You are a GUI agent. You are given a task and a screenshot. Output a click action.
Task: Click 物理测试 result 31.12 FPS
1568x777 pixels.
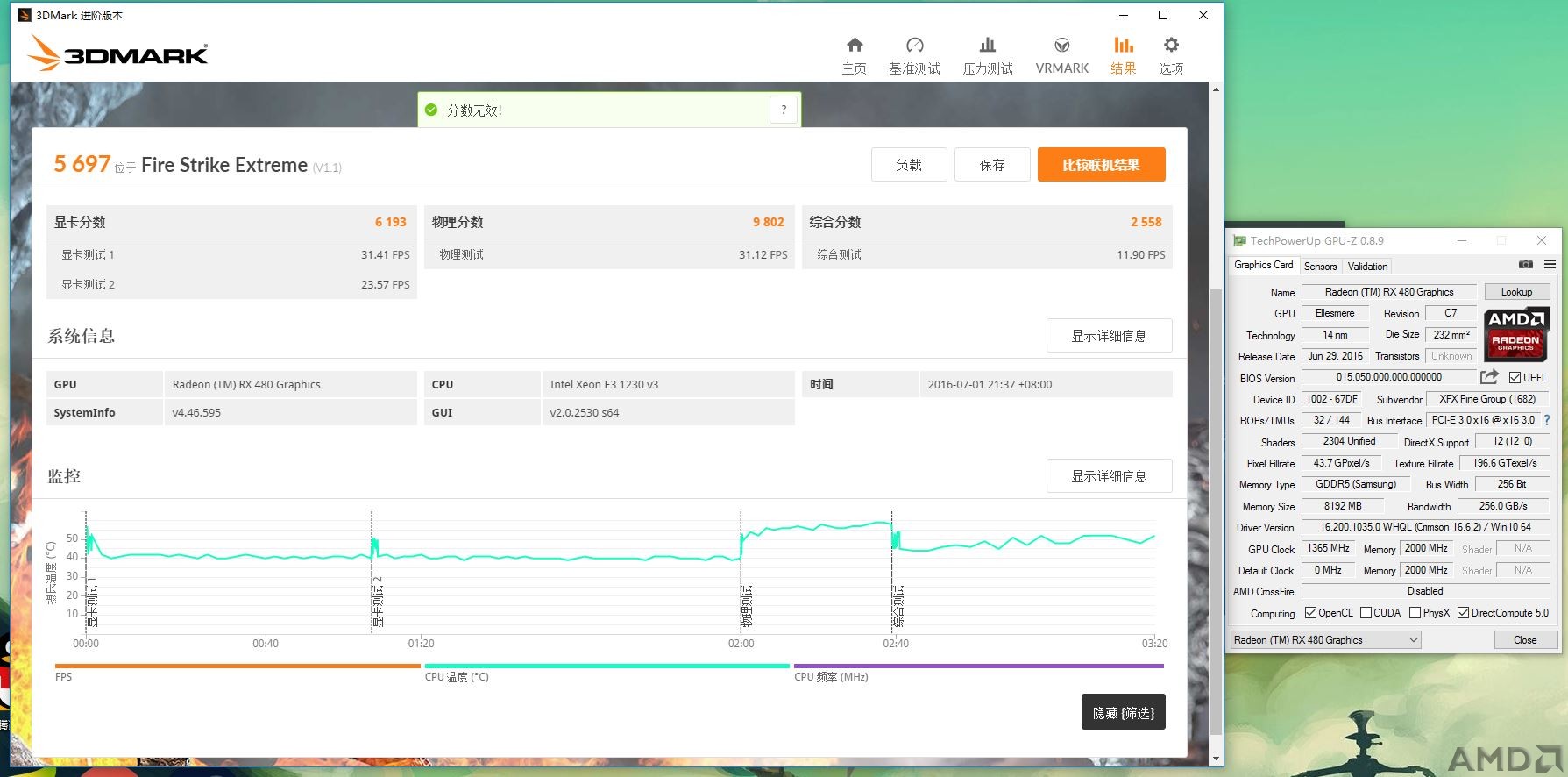click(x=763, y=254)
